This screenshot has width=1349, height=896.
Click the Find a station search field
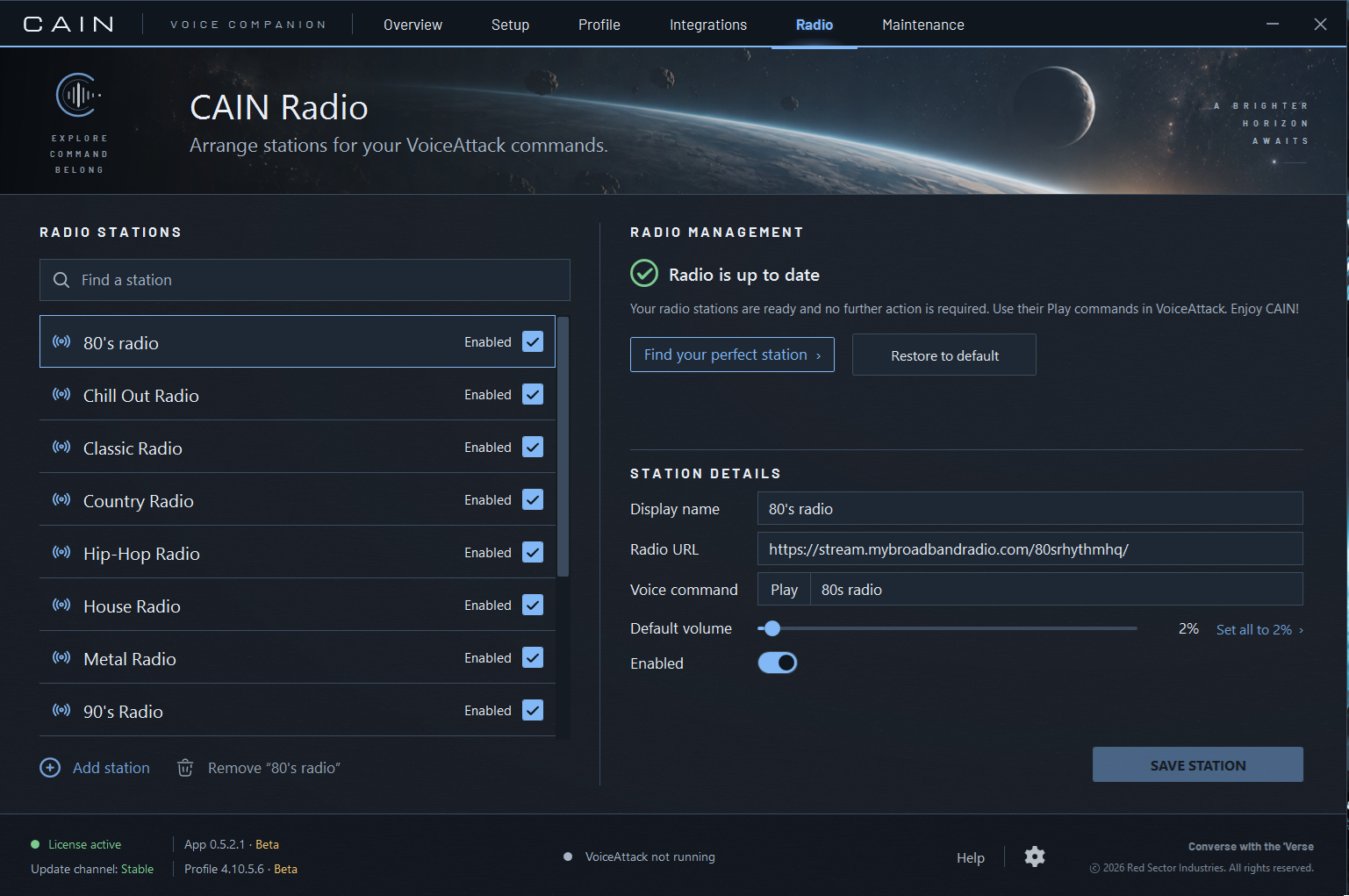[x=305, y=280]
